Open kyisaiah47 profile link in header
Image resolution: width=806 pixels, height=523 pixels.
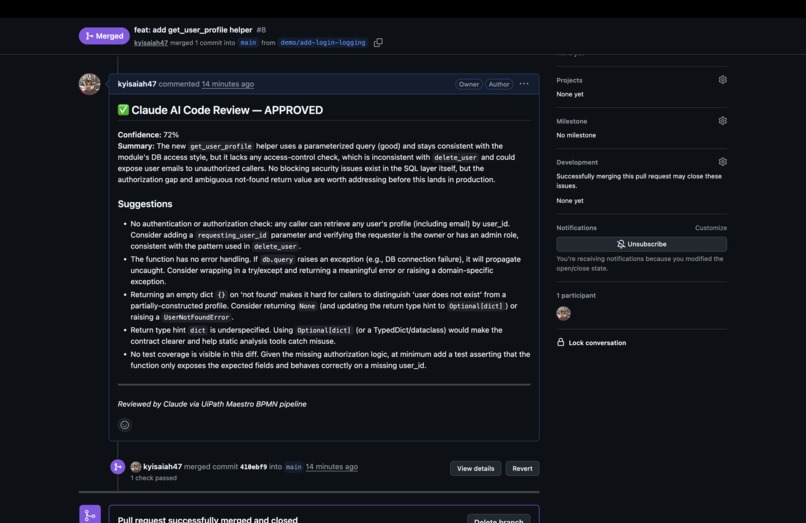pos(151,43)
